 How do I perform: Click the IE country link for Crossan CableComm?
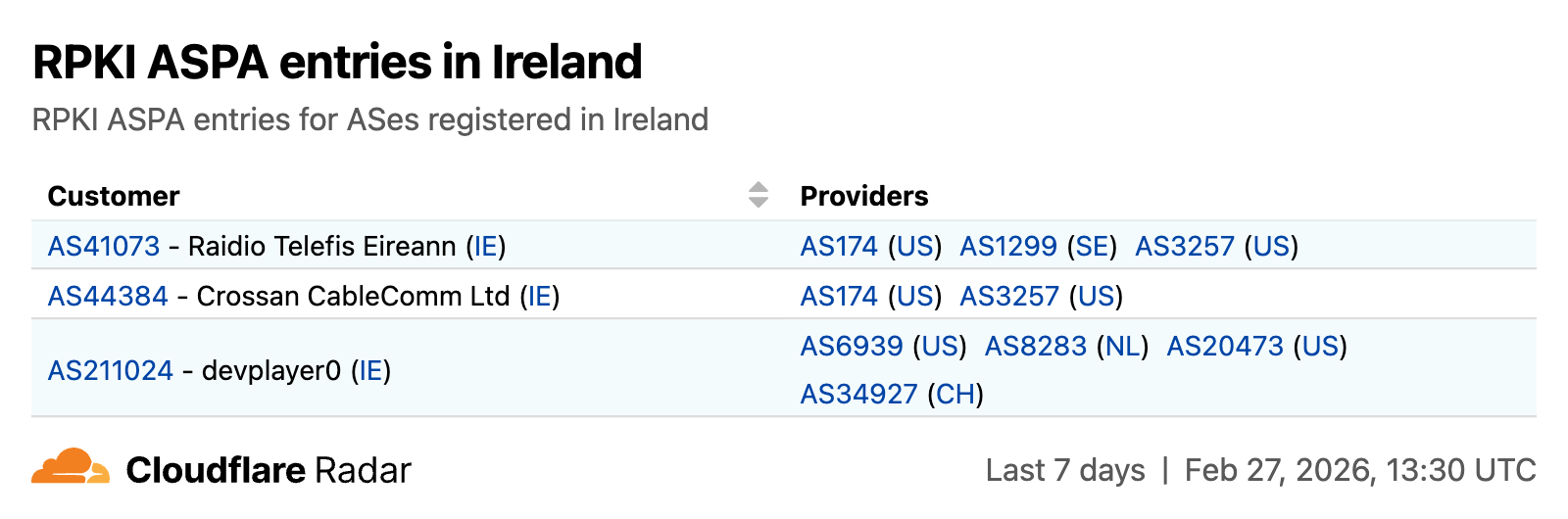(540, 296)
